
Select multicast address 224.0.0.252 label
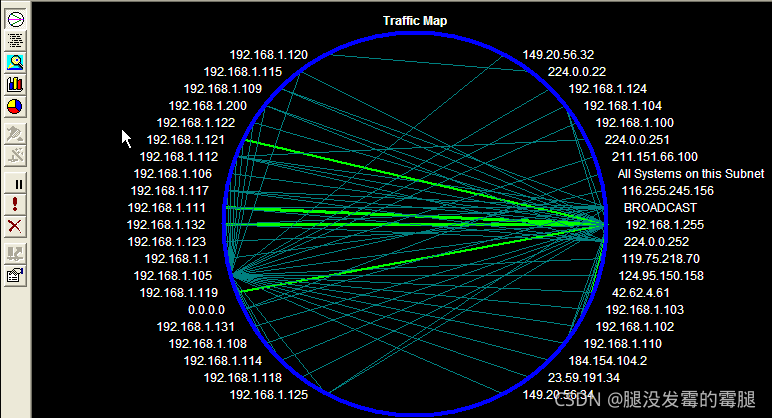(x=656, y=242)
